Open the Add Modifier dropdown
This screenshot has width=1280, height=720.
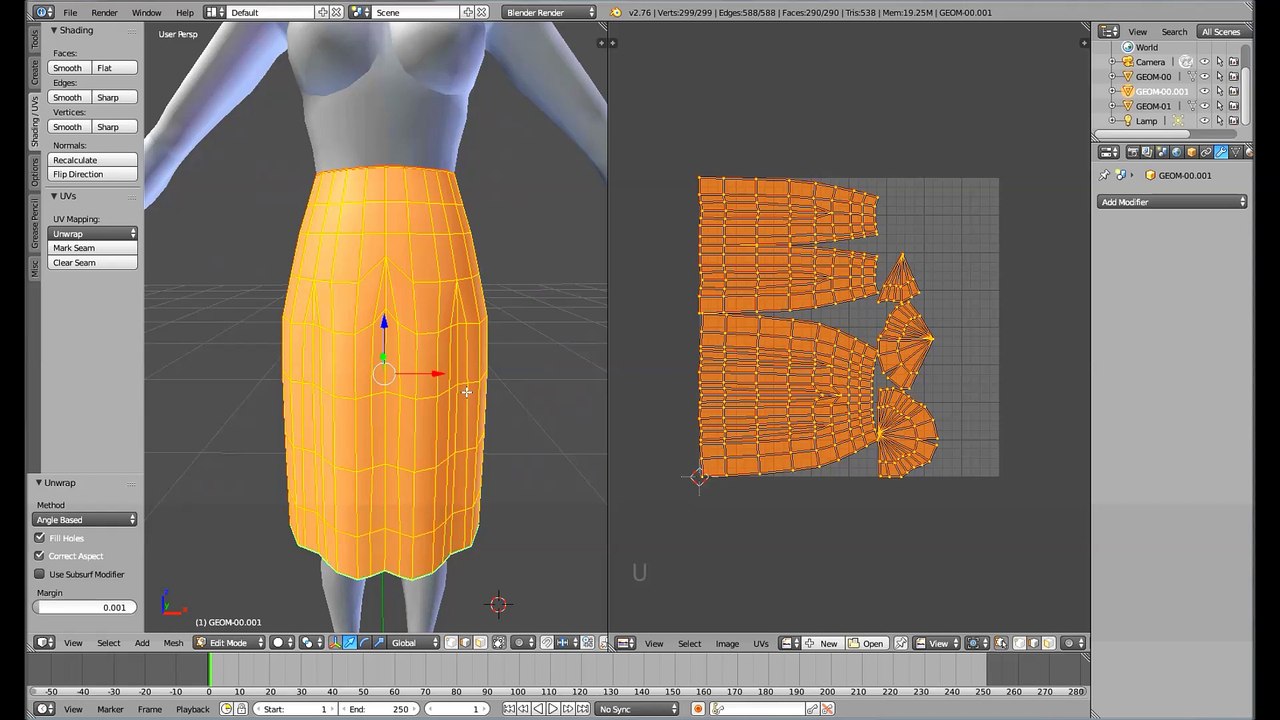pyautogui.click(x=1172, y=202)
